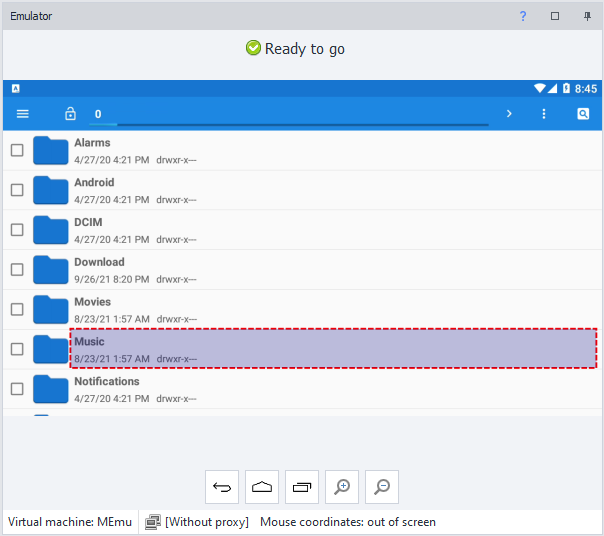Click the path bar showing 0

(x=290, y=114)
